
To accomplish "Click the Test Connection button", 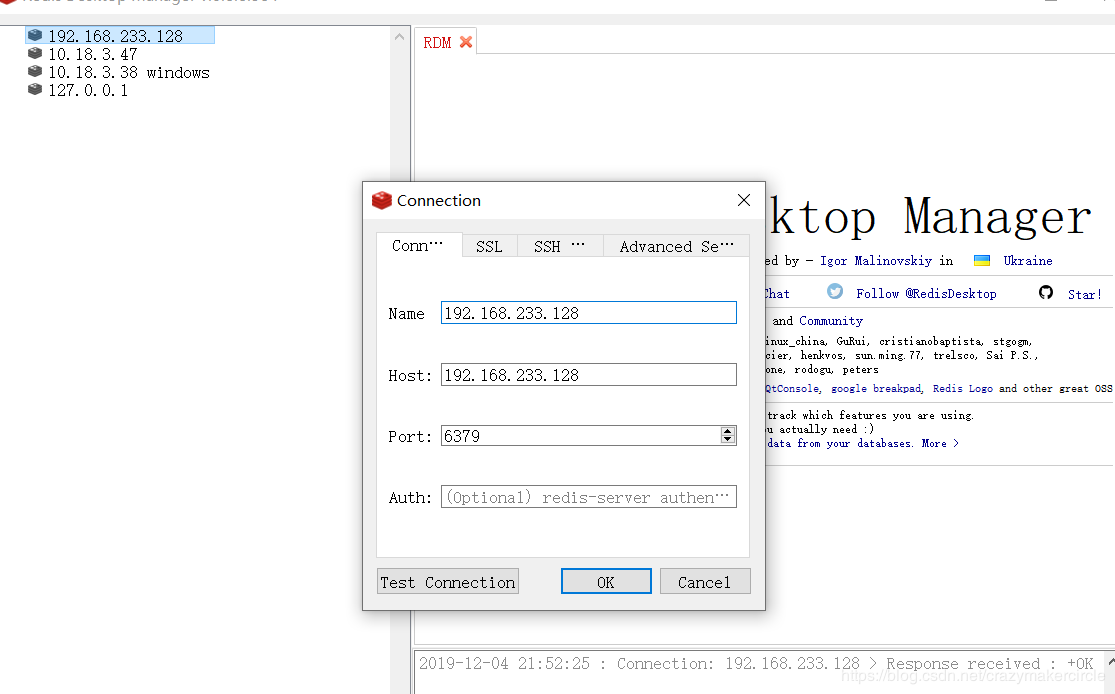I will click(447, 582).
